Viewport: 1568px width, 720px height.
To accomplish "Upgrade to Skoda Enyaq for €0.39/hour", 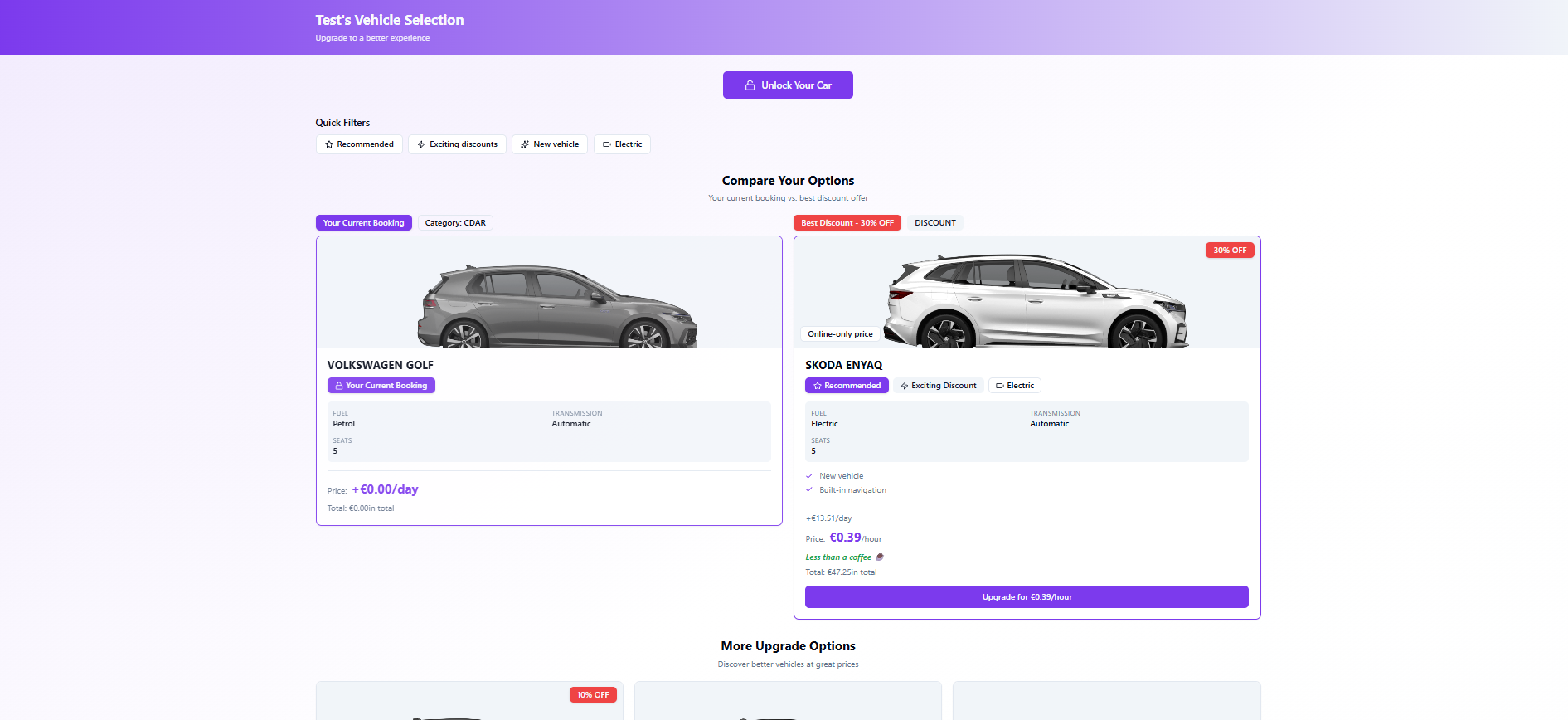I will [1027, 597].
